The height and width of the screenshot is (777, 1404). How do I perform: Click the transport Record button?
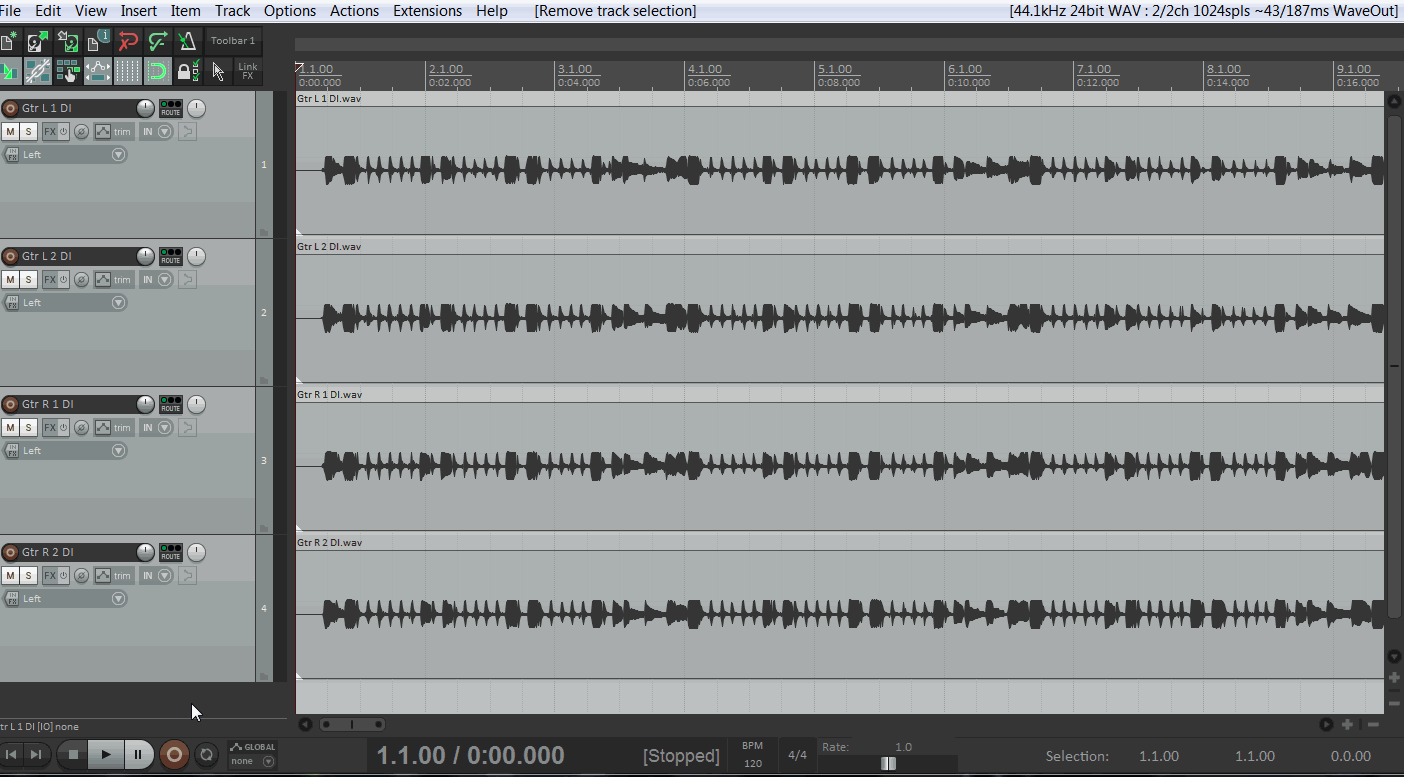tap(174, 755)
